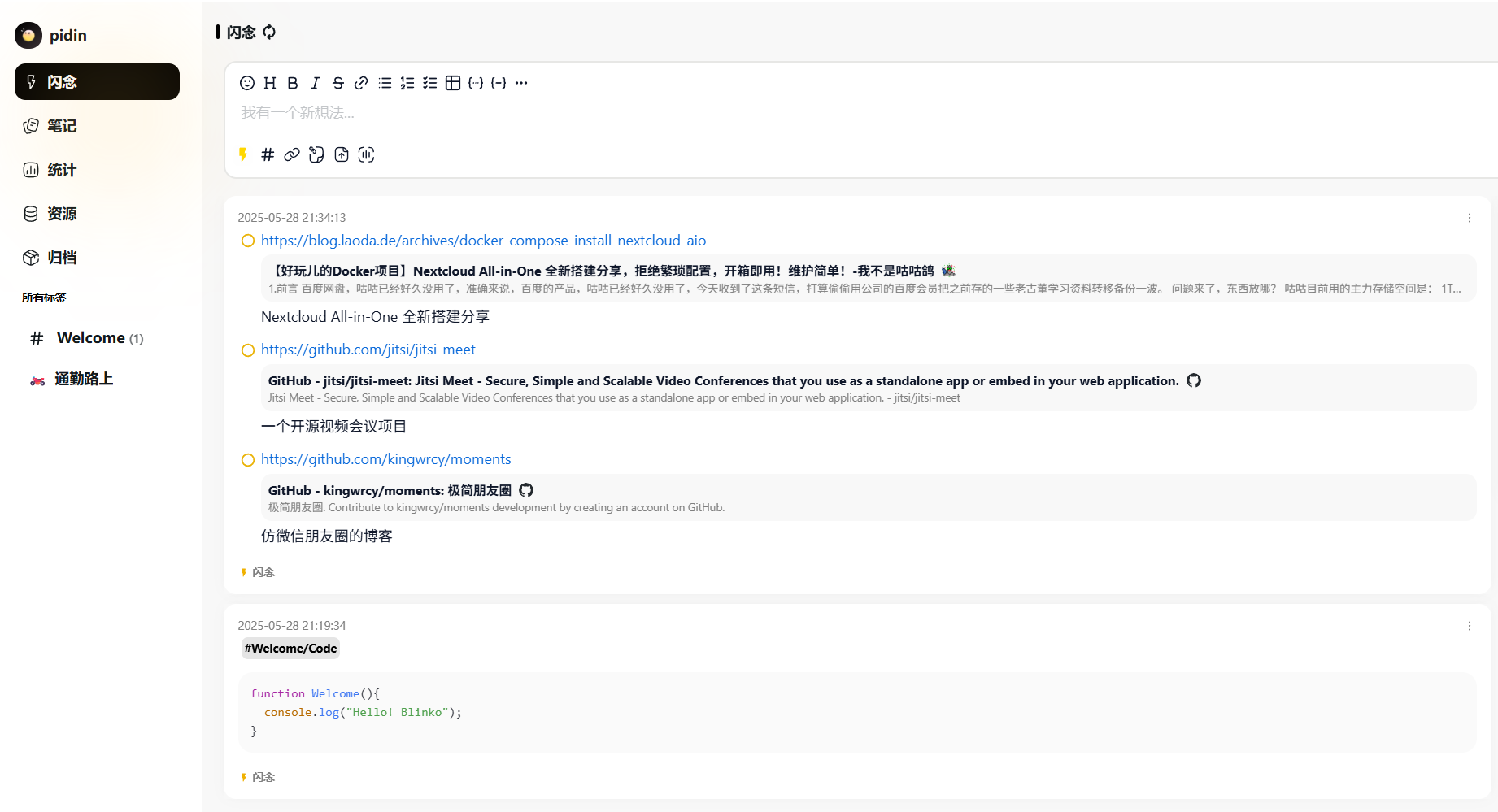The height and width of the screenshot is (812, 1498).
Task: Click the refresh icon beside 闪念 title
Action: pos(269,32)
